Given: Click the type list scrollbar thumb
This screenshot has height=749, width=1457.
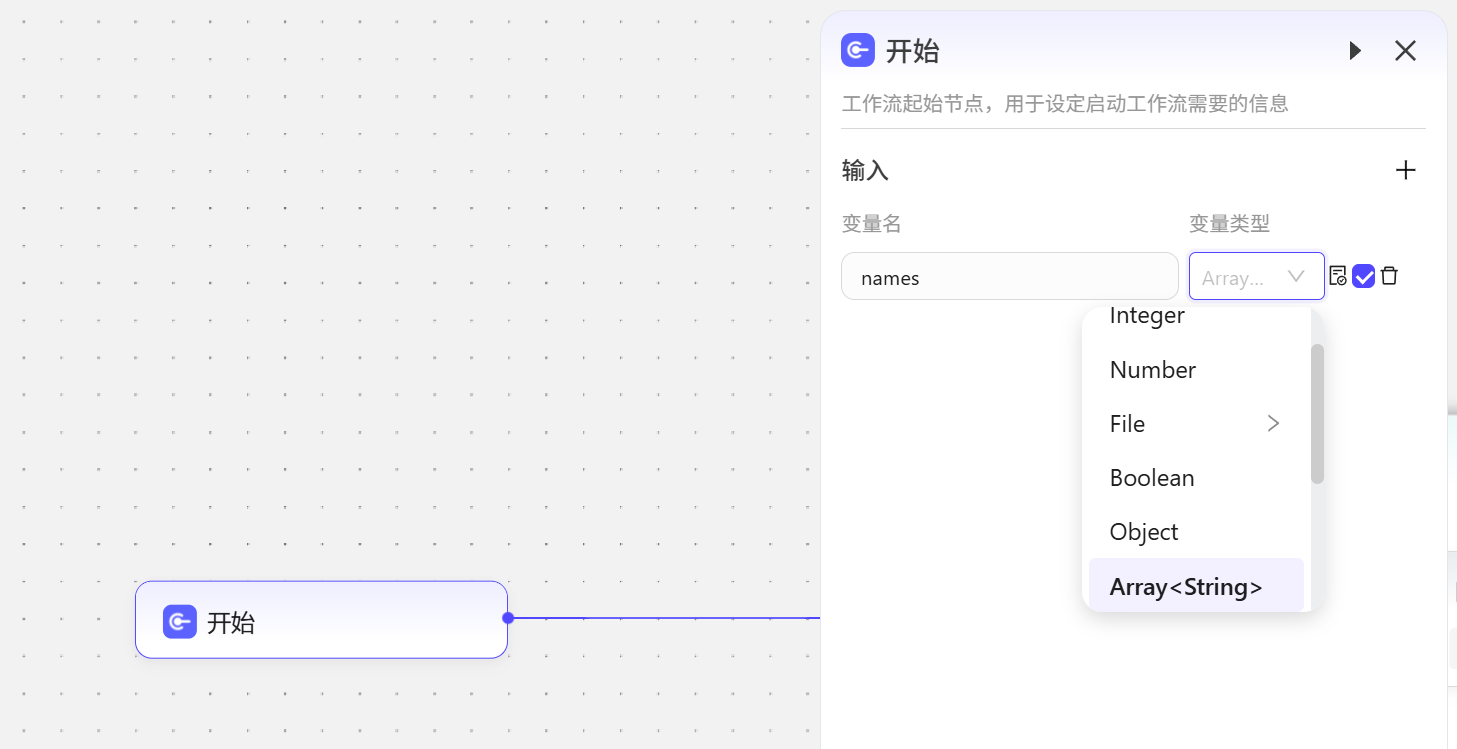Looking at the screenshot, I should point(1317,414).
